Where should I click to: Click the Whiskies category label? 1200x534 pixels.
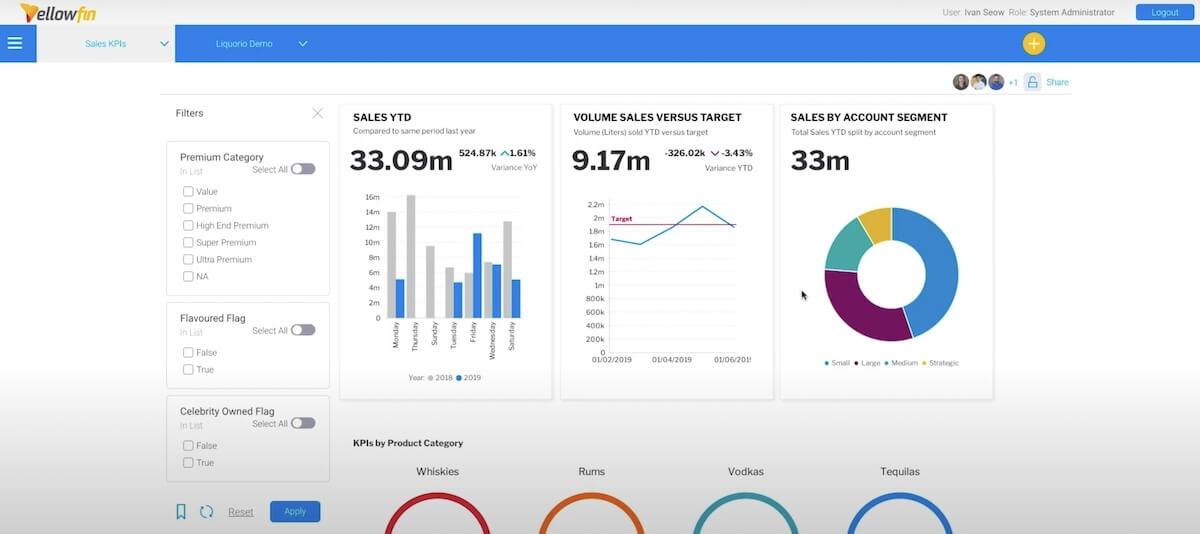[437, 471]
